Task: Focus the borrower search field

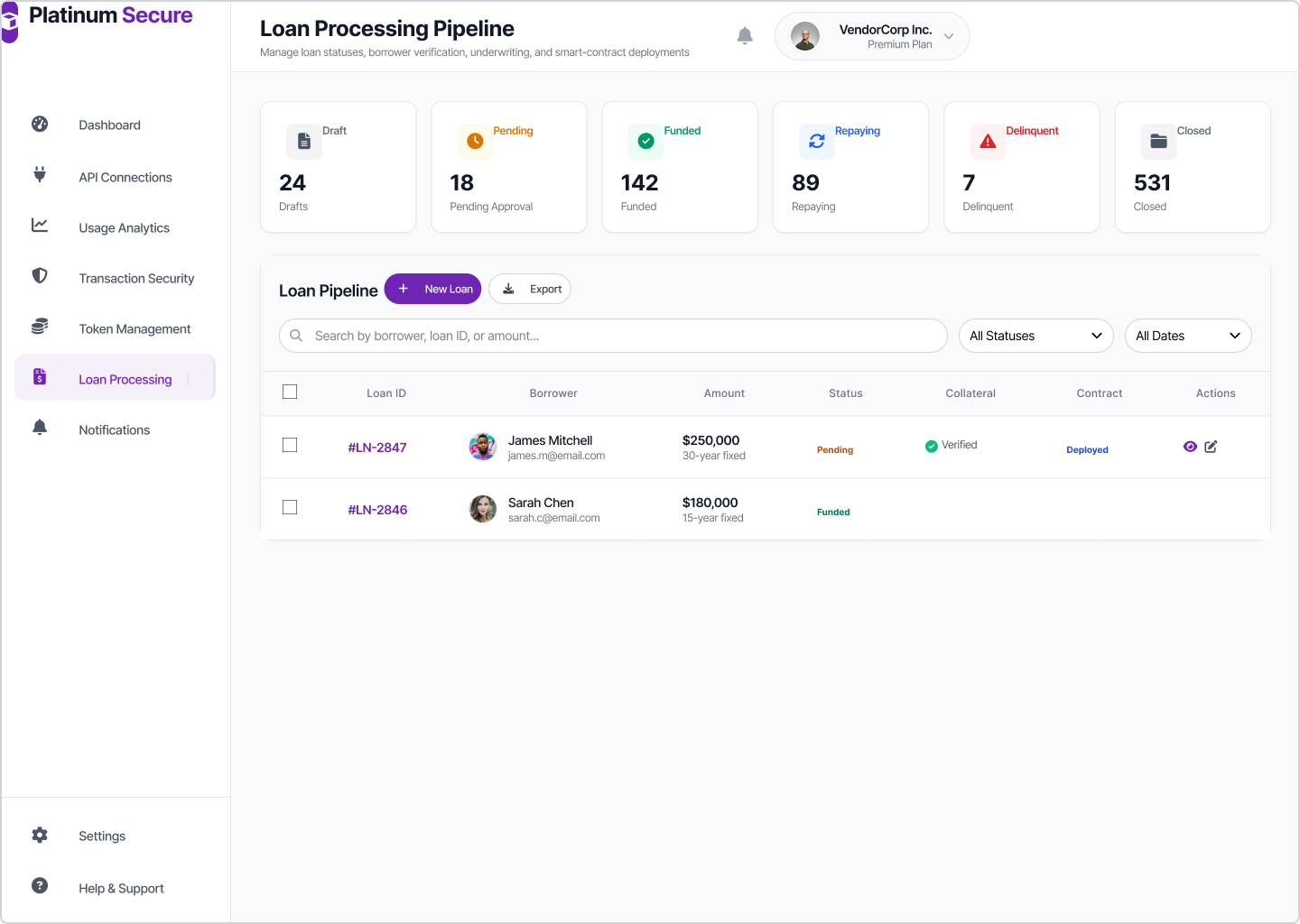Action: point(613,336)
